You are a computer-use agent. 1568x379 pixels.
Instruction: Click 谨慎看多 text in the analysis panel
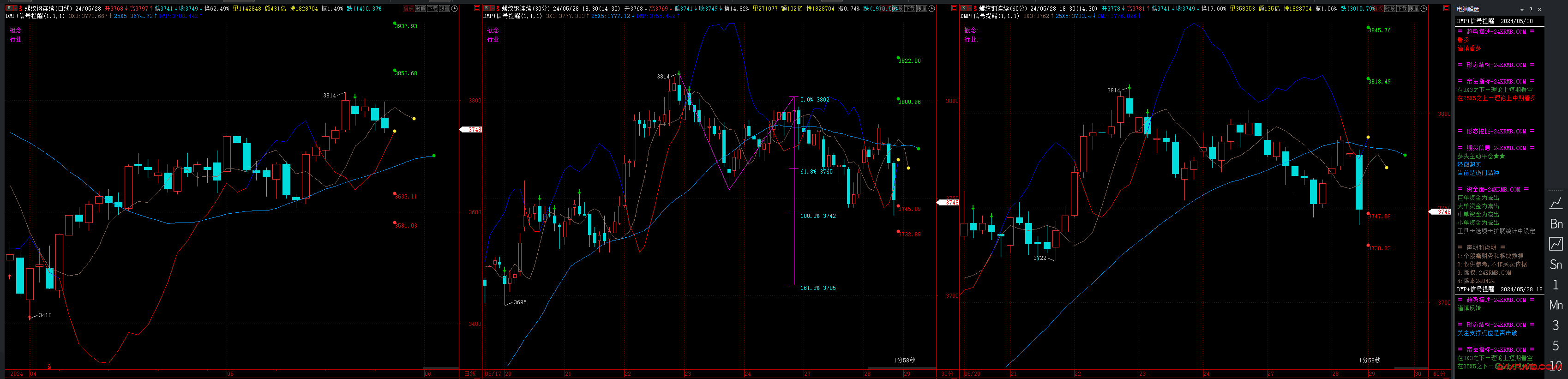1469,48
